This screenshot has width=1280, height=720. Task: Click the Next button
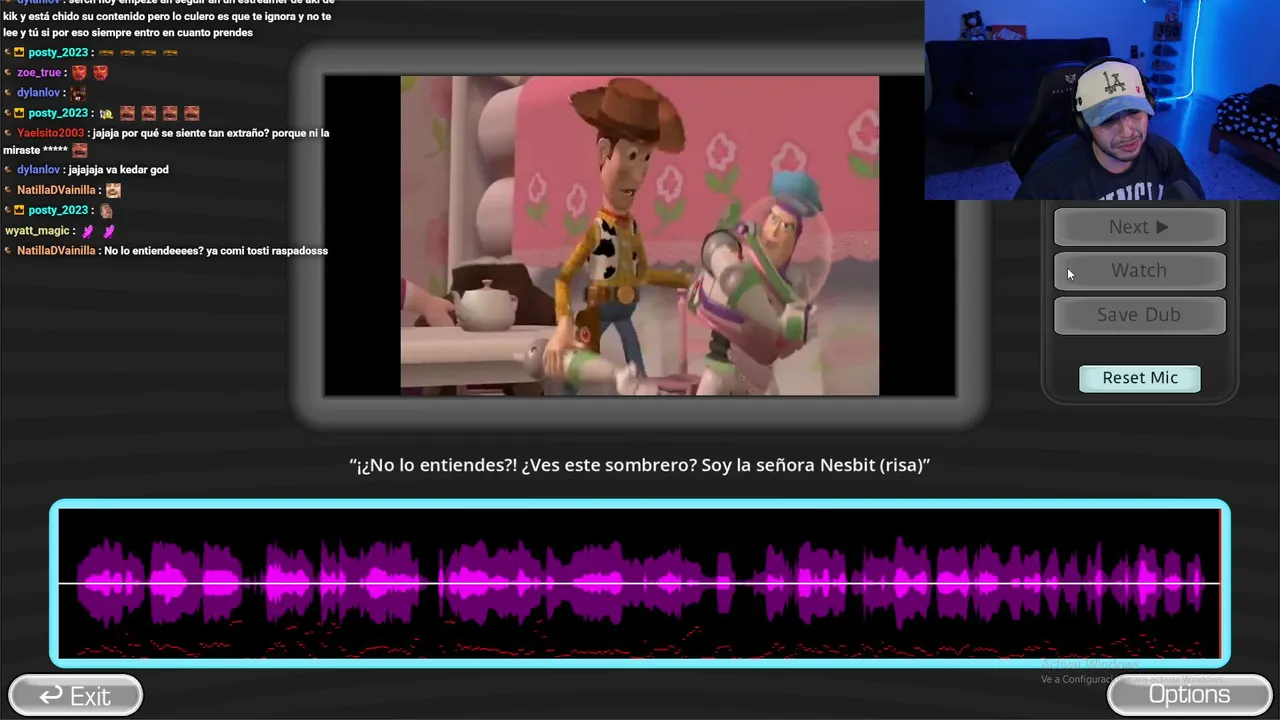1139,227
